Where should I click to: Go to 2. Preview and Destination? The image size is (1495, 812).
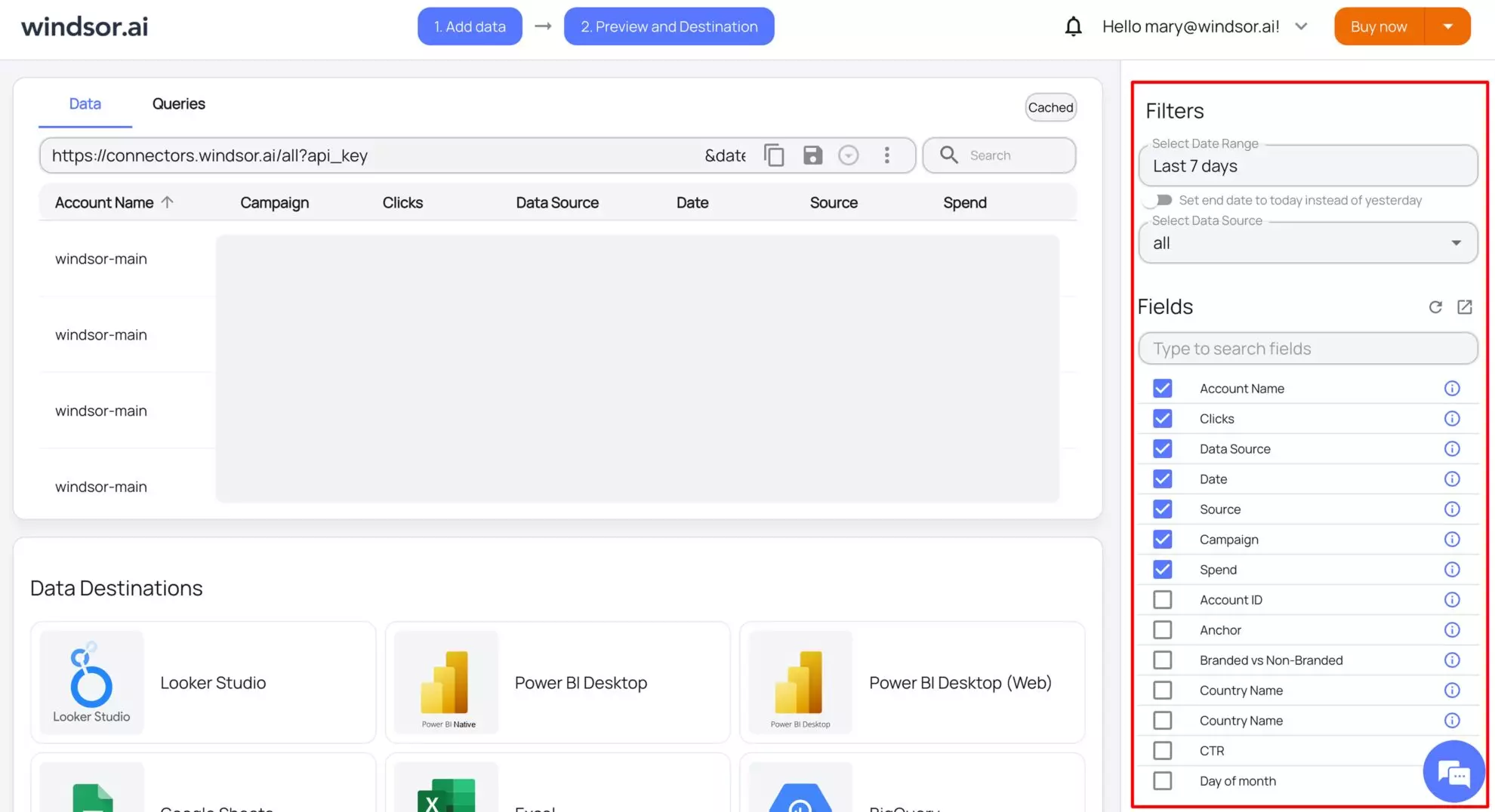point(669,26)
